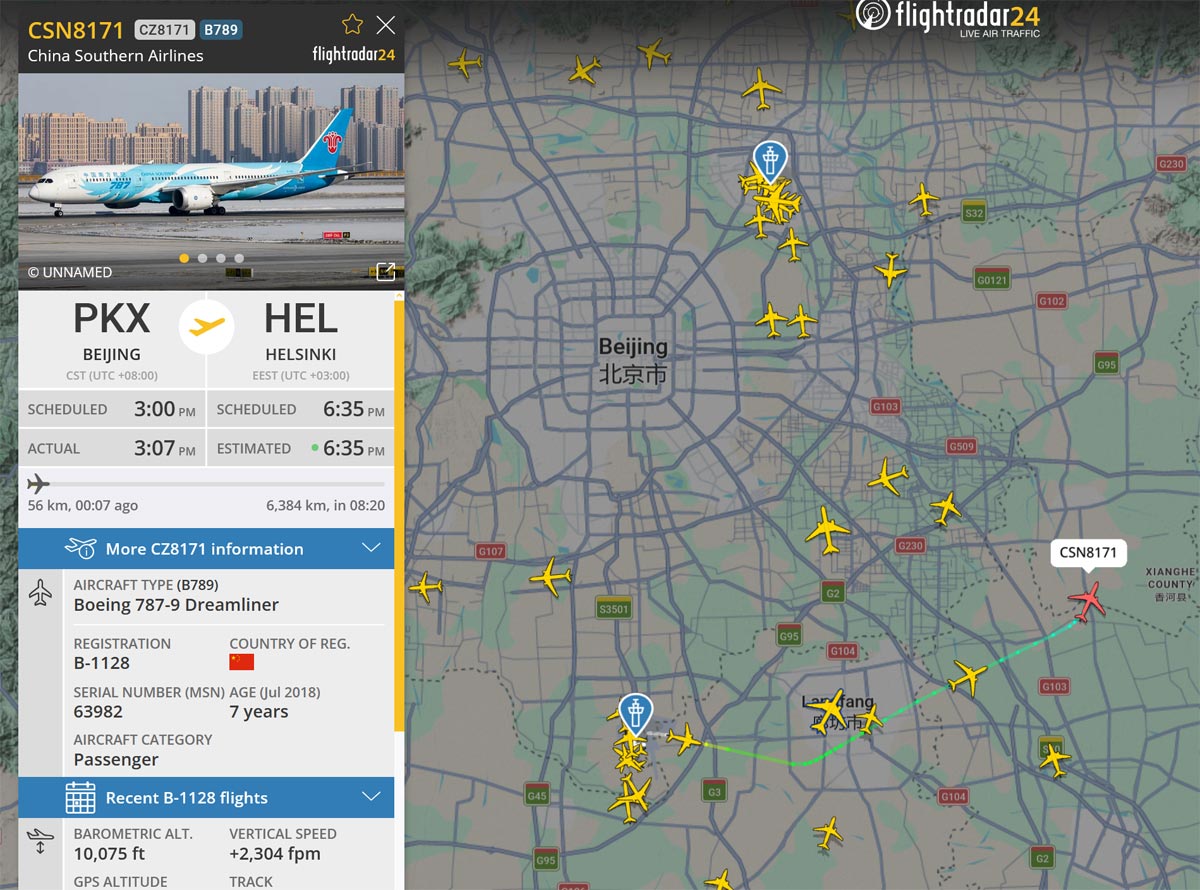This screenshot has width=1200, height=890.
Task: Expand Recent B-1128 flights section
Action: click(206, 798)
